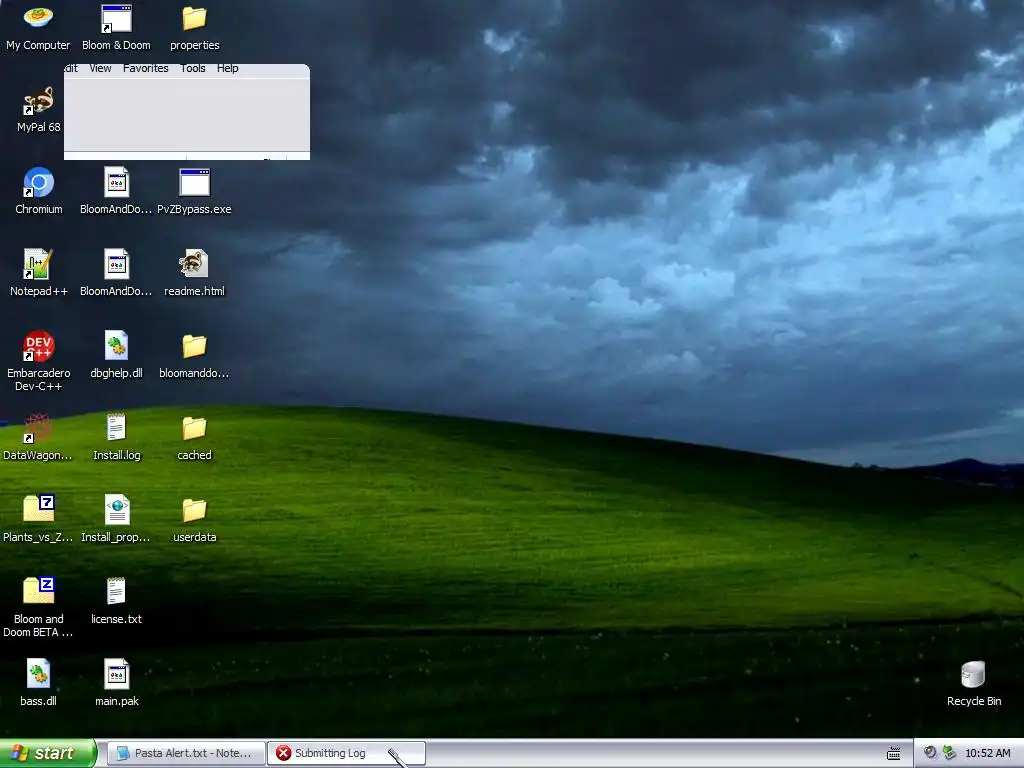Switch to Submitting Log taskbar button

tap(347, 753)
